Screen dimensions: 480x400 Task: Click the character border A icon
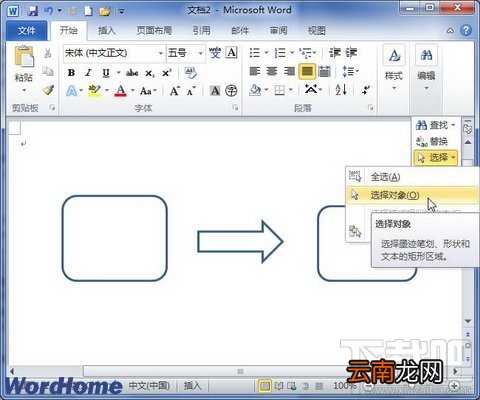coord(232,52)
